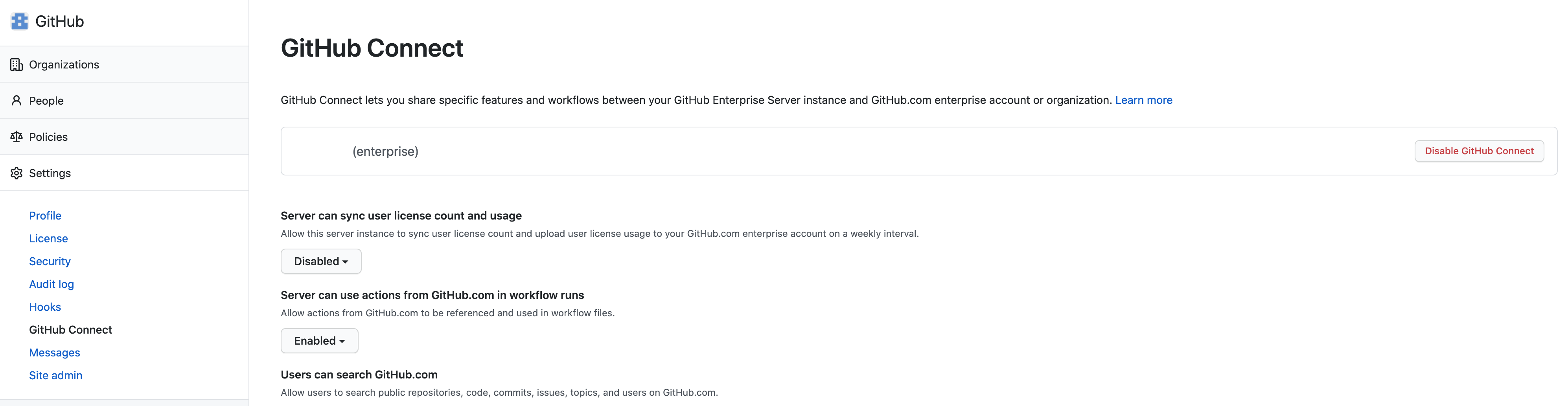Select the Organizations building icon
The height and width of the screenshot is (406, 1568).
[16, 64]
